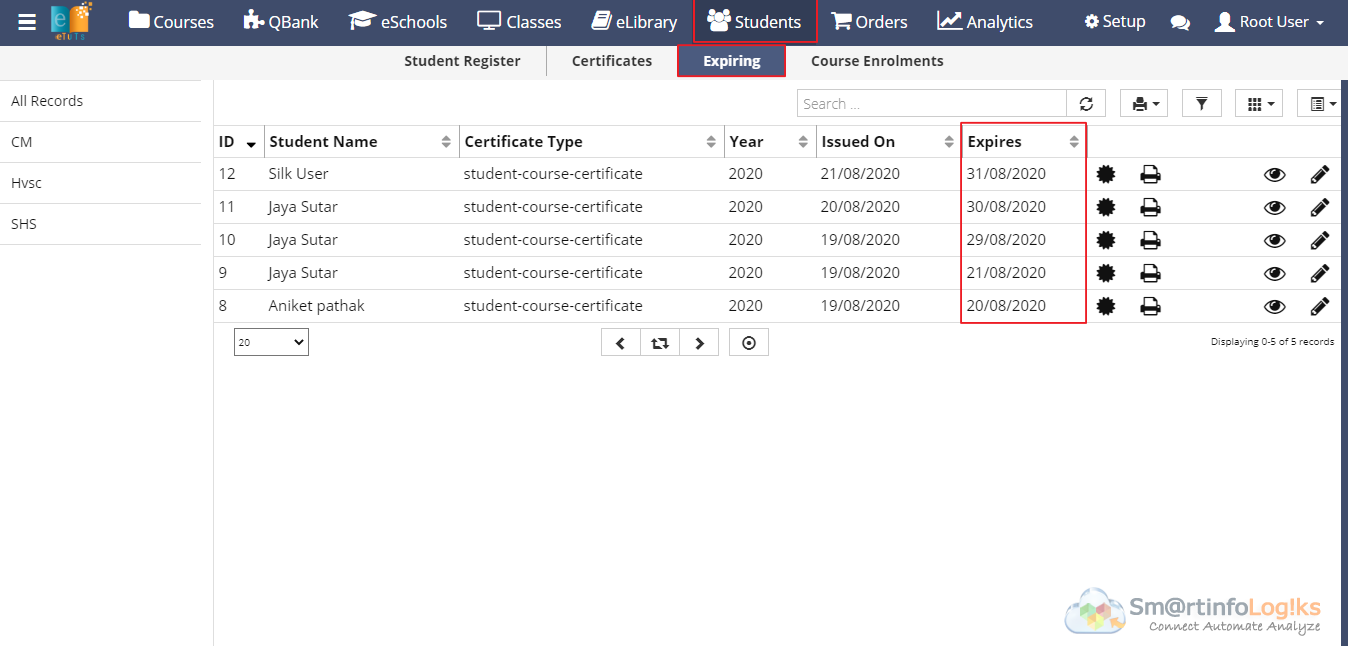Image resolution: width=1348 pixels, height=646 pixels.
Task: View the record of Aniket pathak
Action: coord(1274,306)
